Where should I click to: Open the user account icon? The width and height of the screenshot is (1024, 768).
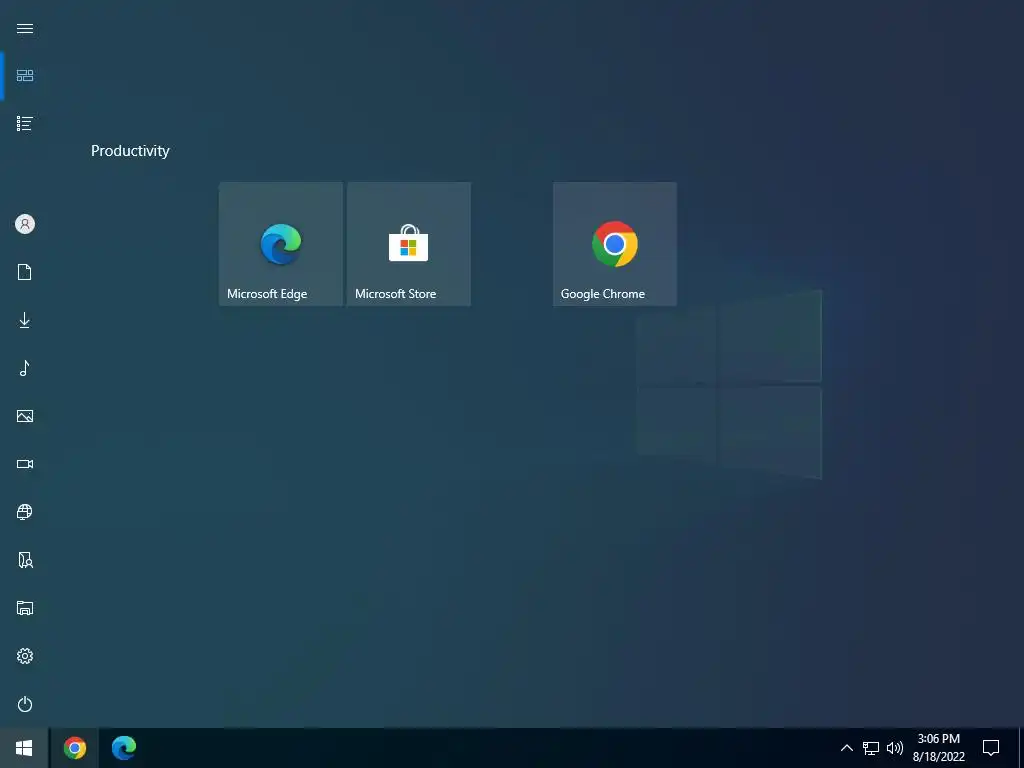pyautogui.click(x=25, y=224)
